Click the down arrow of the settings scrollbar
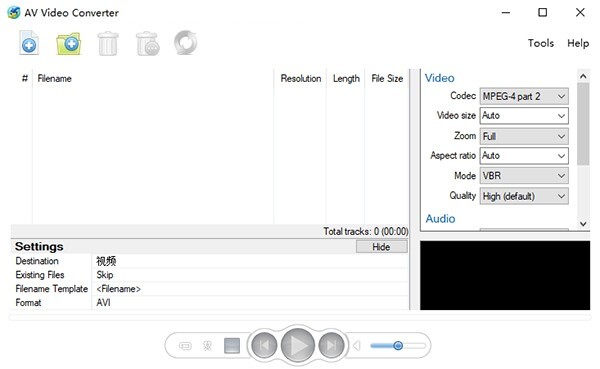Screen dimensions: 600x369 (583, 224)
